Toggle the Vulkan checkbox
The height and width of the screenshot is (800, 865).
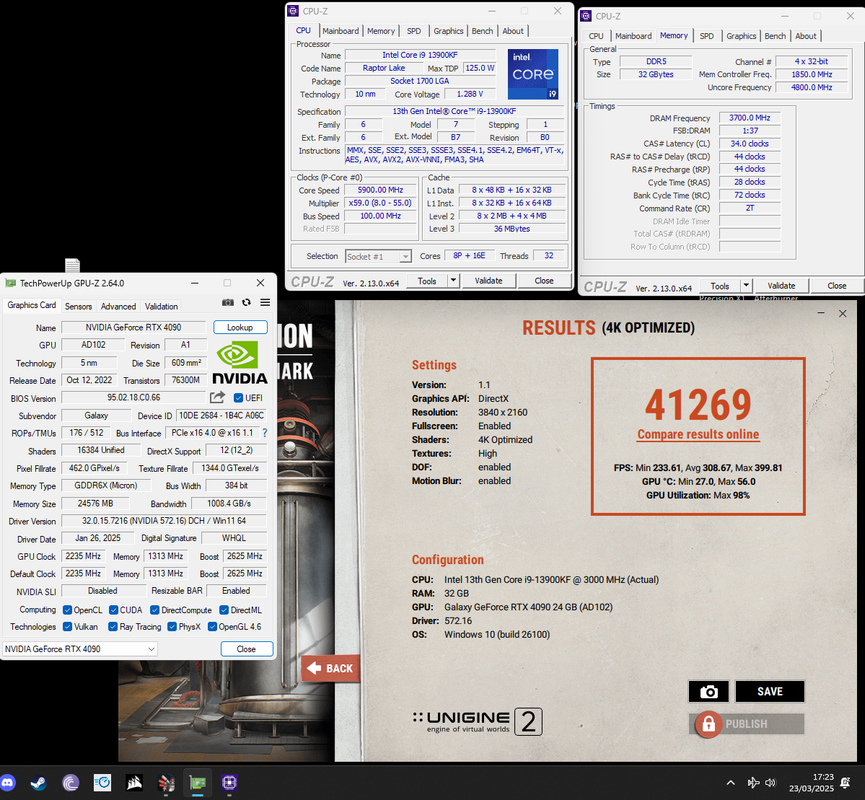pyautogui.click(x=67, y=626)
